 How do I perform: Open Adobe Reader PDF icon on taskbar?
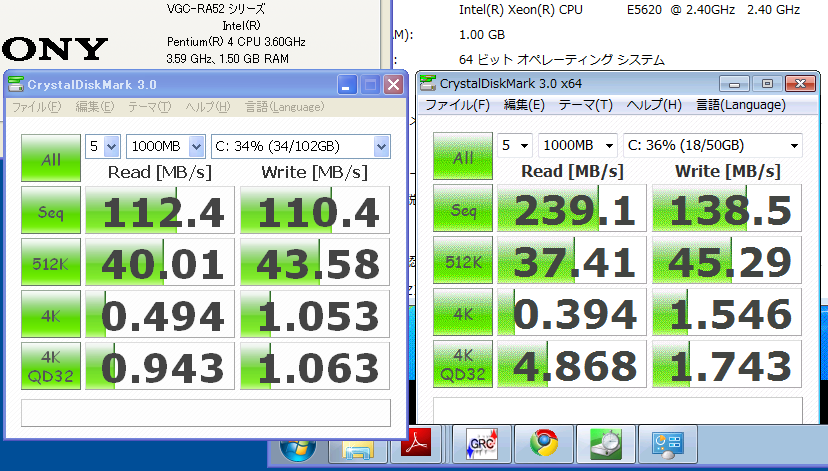[x=416, y=445]
